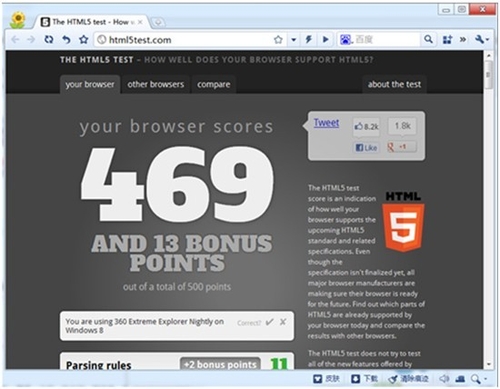This screenshot has height=389, width=500.
Task: Open about the test tab
Action: pos(394,84)
